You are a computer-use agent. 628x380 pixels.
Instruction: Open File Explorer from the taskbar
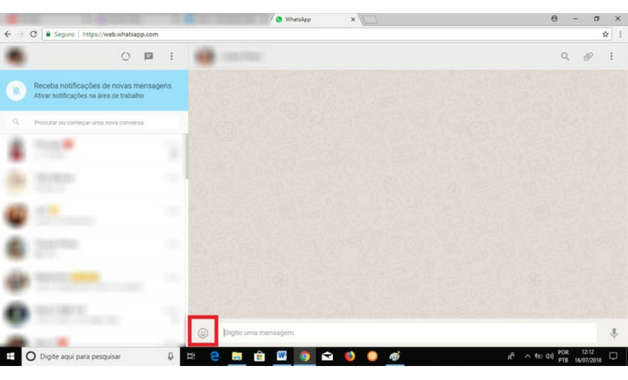tap(237, 356)
